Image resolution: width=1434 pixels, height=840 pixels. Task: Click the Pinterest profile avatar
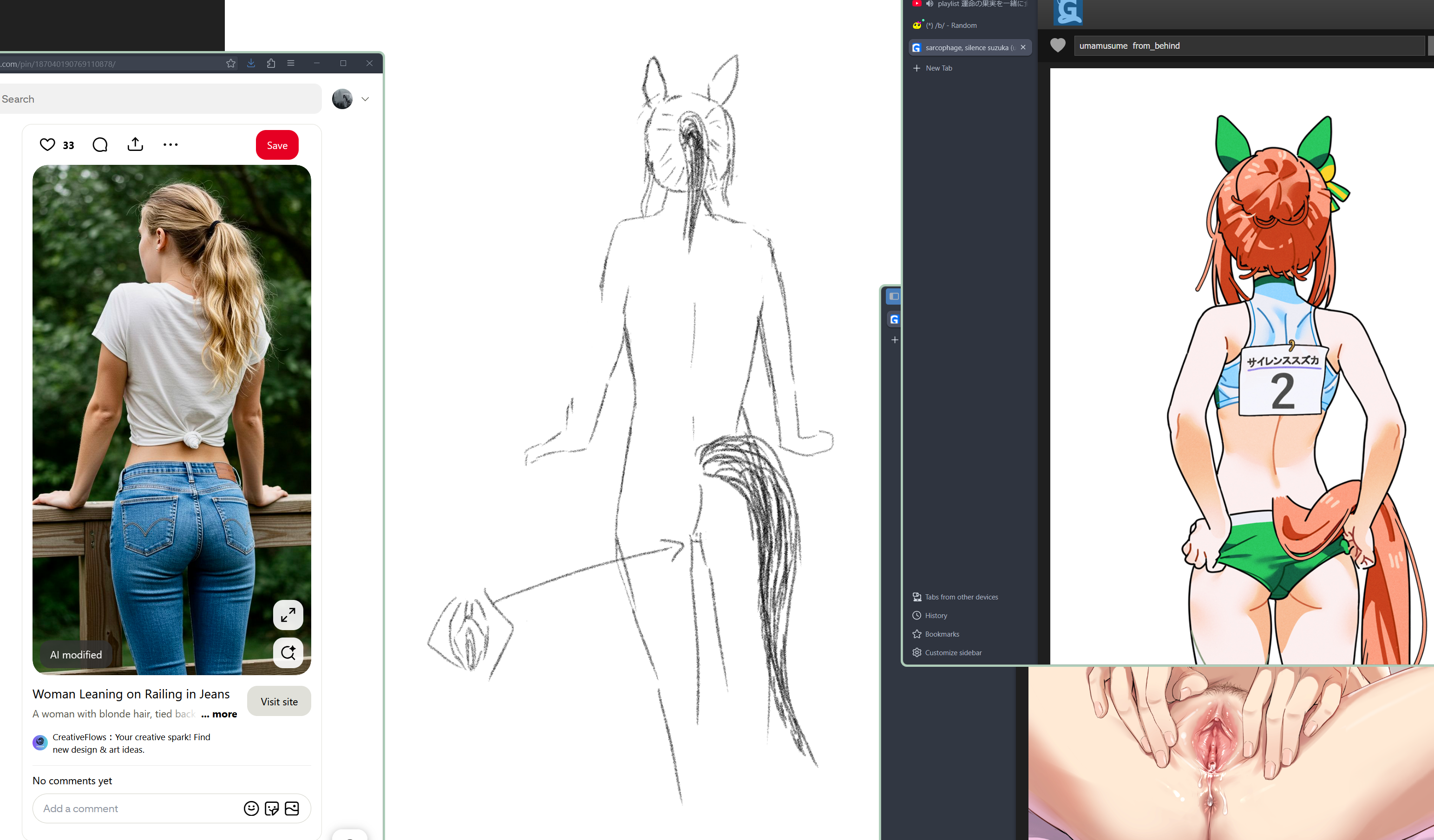[x=342, y=99]
